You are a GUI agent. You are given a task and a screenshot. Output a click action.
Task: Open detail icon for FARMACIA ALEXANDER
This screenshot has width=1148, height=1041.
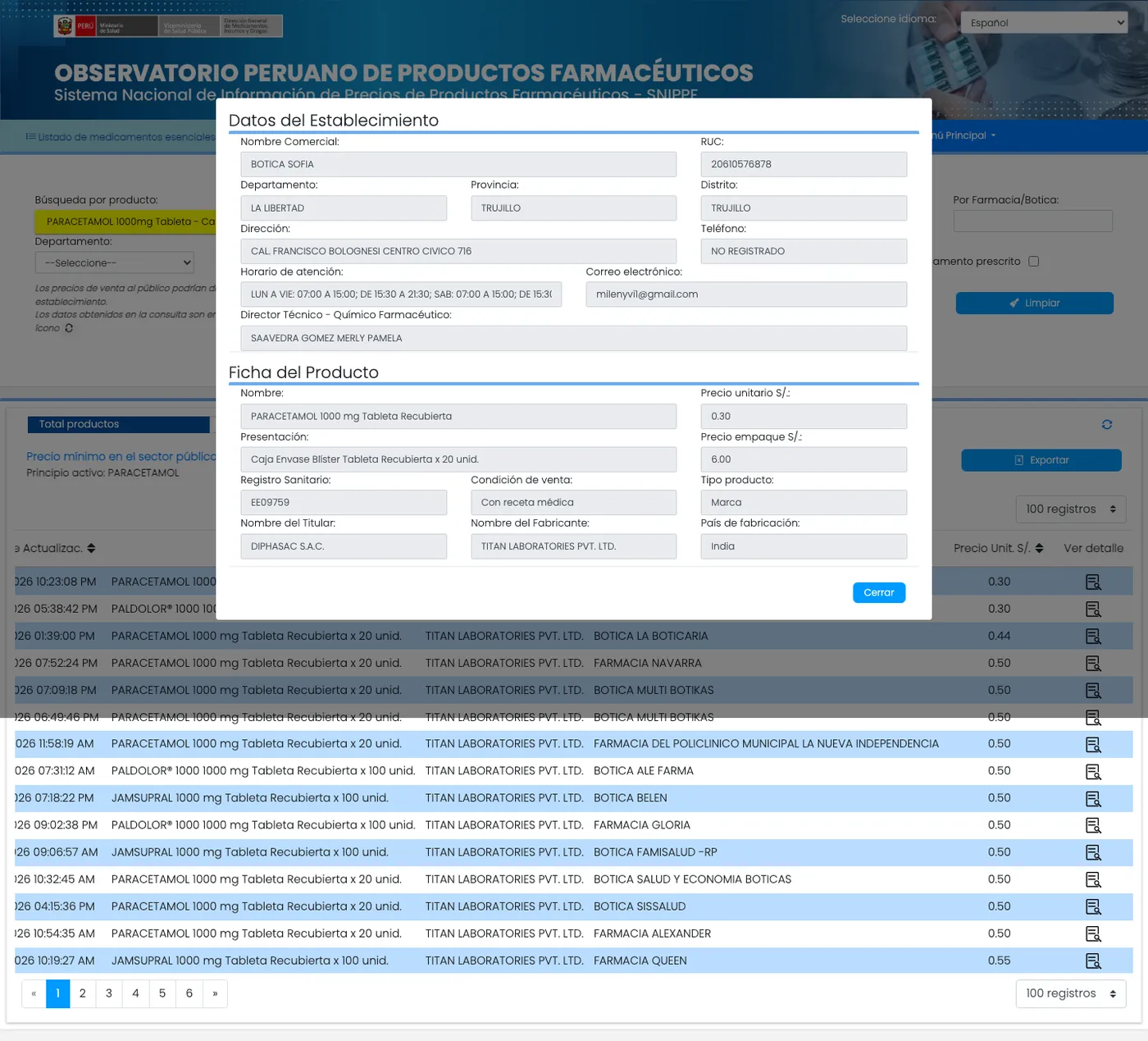click(x=1093, y=934)
